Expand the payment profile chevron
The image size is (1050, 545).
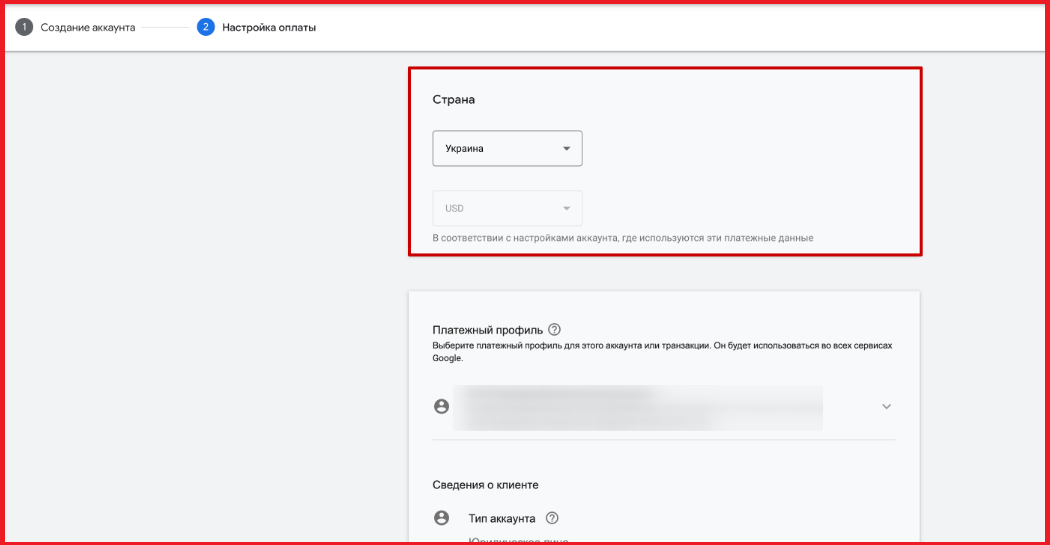point(886,406)
